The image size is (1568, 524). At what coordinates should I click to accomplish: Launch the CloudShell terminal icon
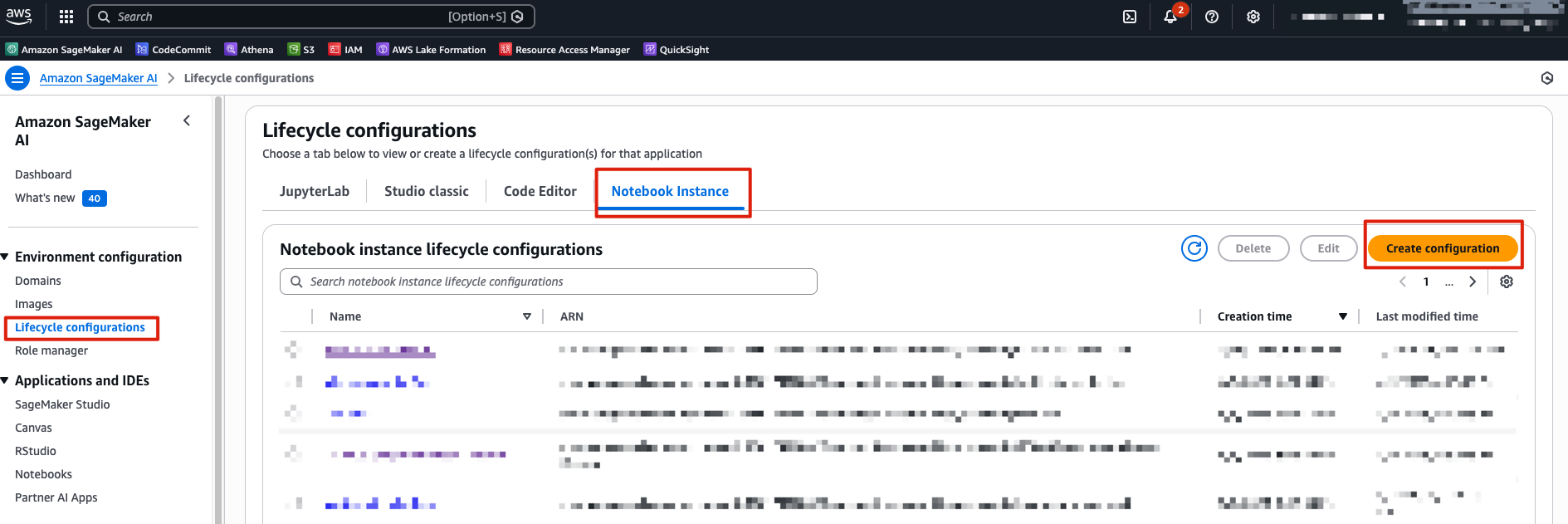click(1130, 17)
